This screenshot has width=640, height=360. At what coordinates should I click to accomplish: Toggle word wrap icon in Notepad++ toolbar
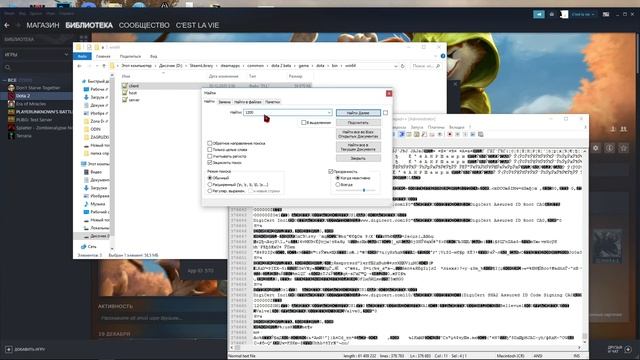[x=402, y=134]
